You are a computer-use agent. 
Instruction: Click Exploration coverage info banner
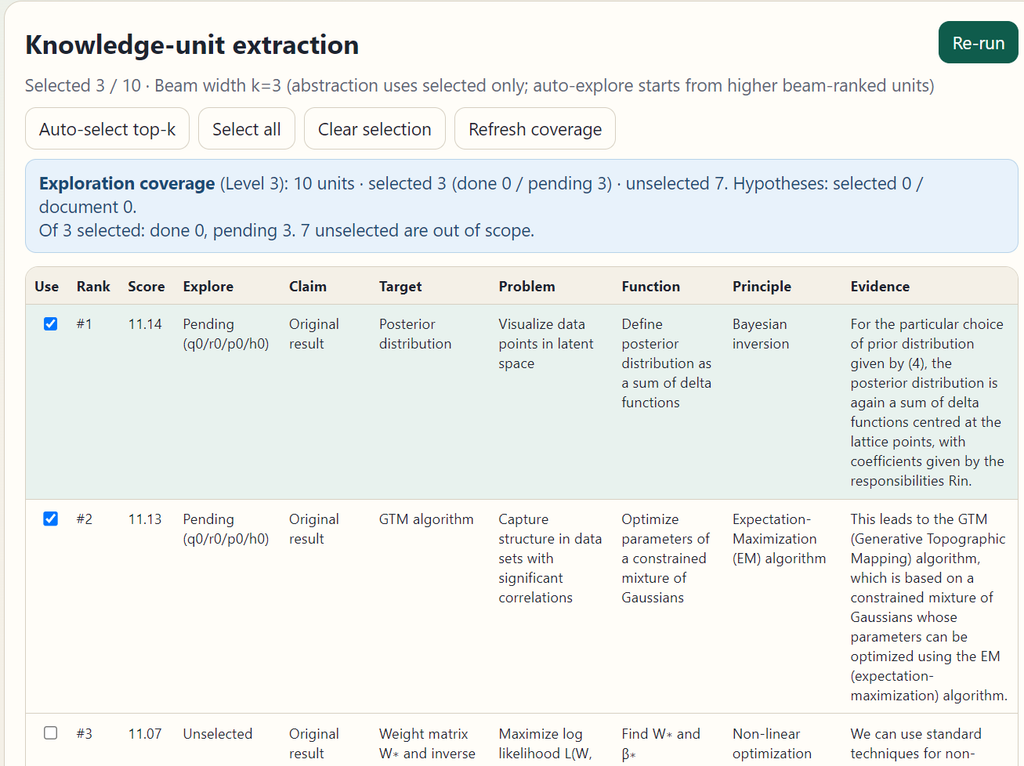click(x=521, y=206)
